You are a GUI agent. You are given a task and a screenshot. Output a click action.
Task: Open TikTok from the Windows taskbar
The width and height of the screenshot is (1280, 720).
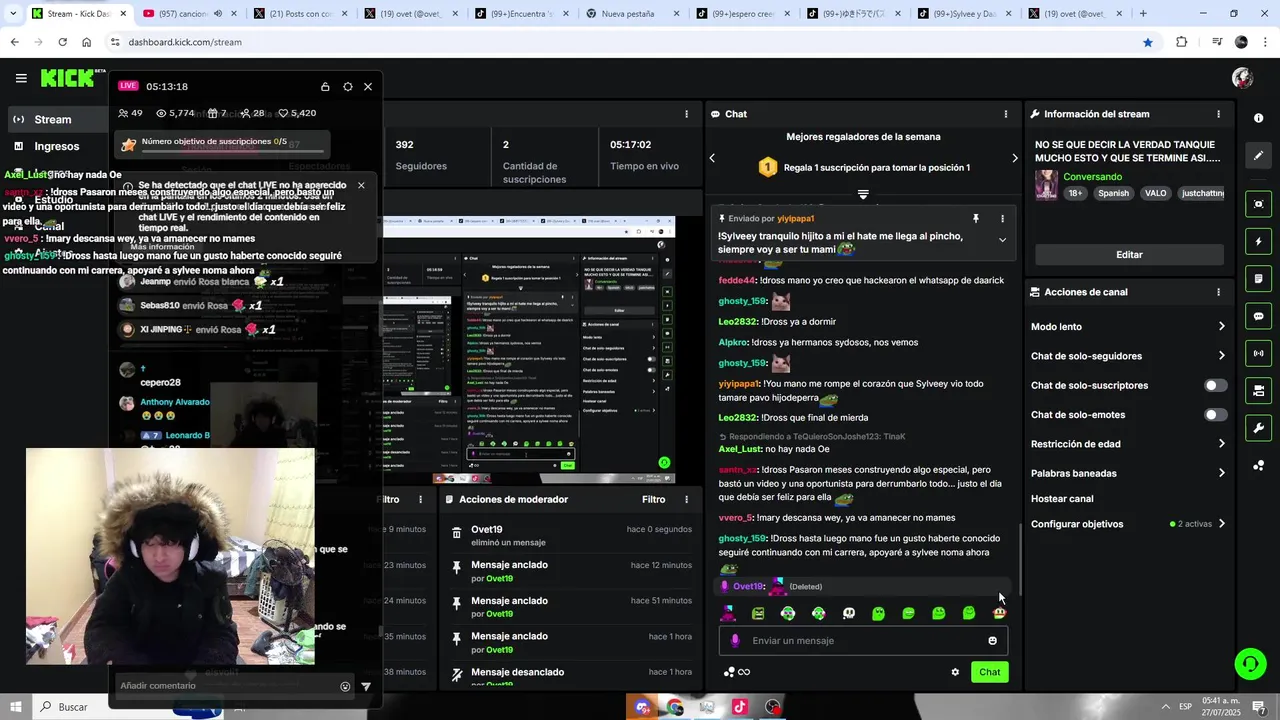[x=740, y=707]
